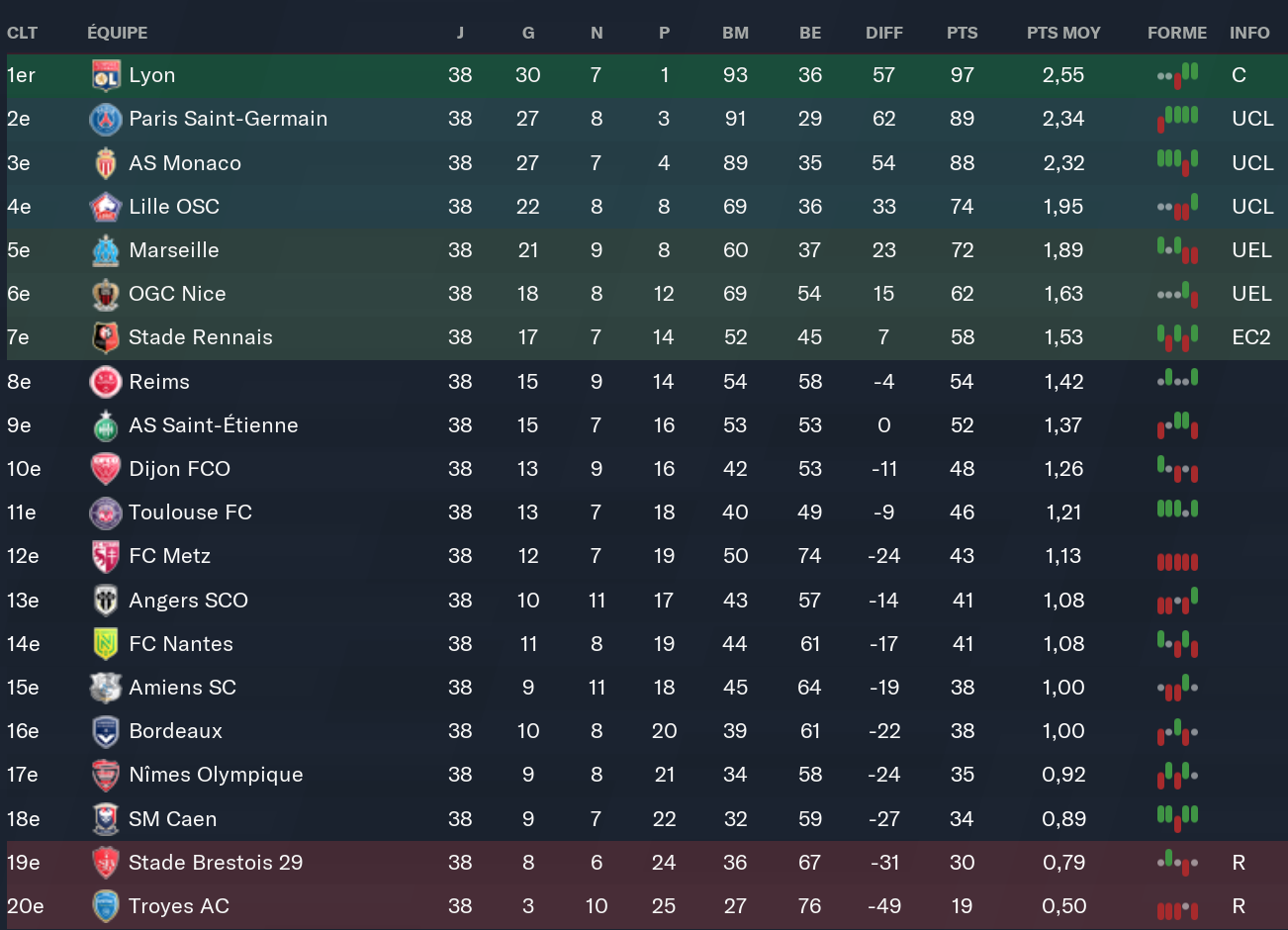Sort by the DIFF column header
This screenshot has height=930, width=1288.
tap(883, 33)
